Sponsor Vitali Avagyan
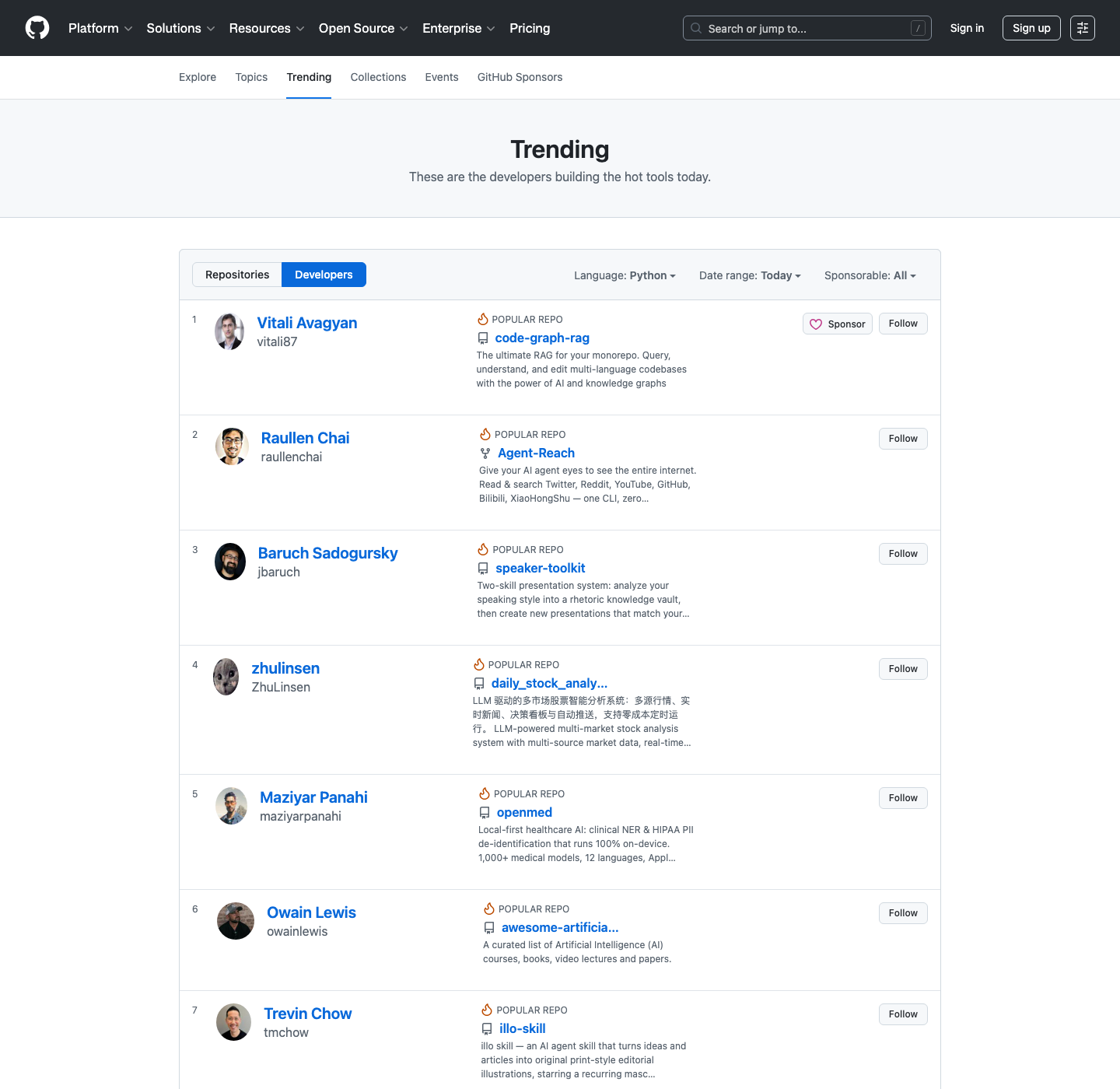The image size is (1120, 1089). pyautogui.click(x=838, y=324)
